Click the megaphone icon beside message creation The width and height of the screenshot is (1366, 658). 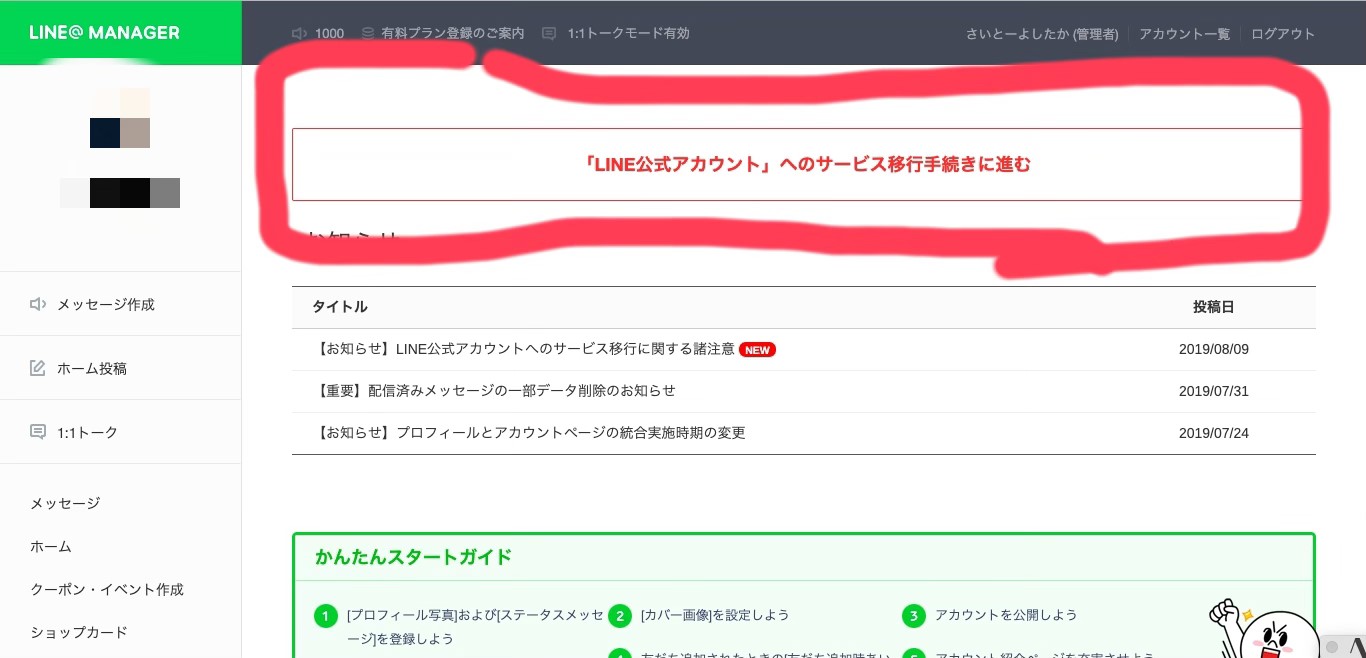coord(38,304)
